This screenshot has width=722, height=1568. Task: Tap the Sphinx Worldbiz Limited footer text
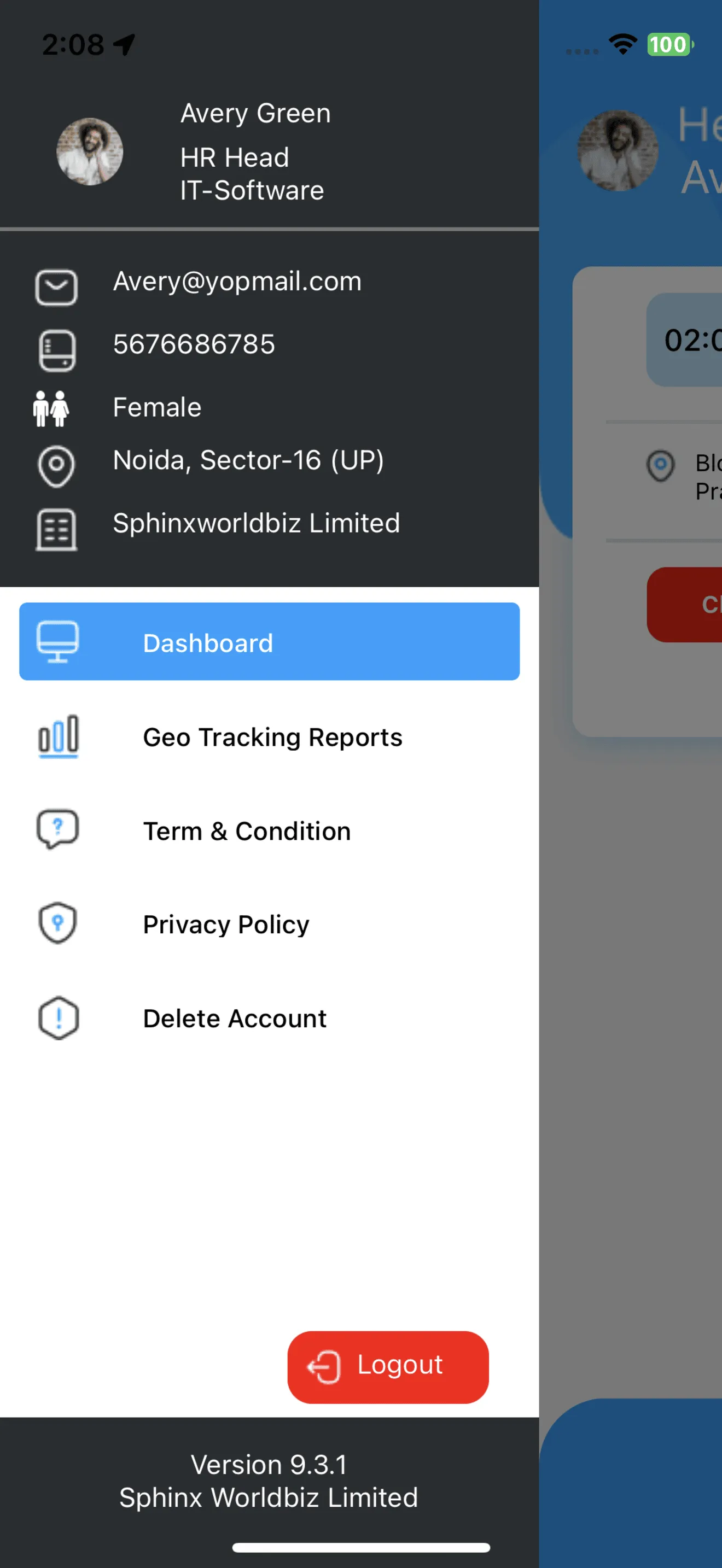pos(269,1497)
